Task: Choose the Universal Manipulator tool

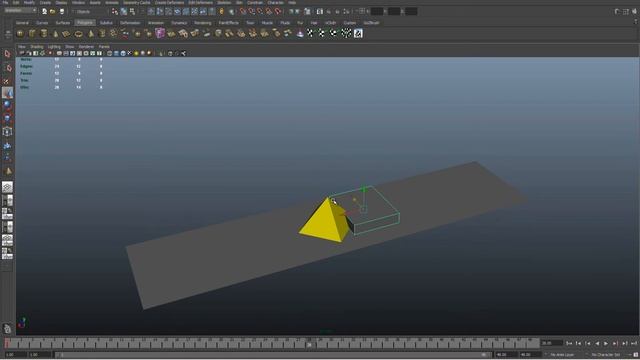Action: pyautogui.click(x=7, y=131)
